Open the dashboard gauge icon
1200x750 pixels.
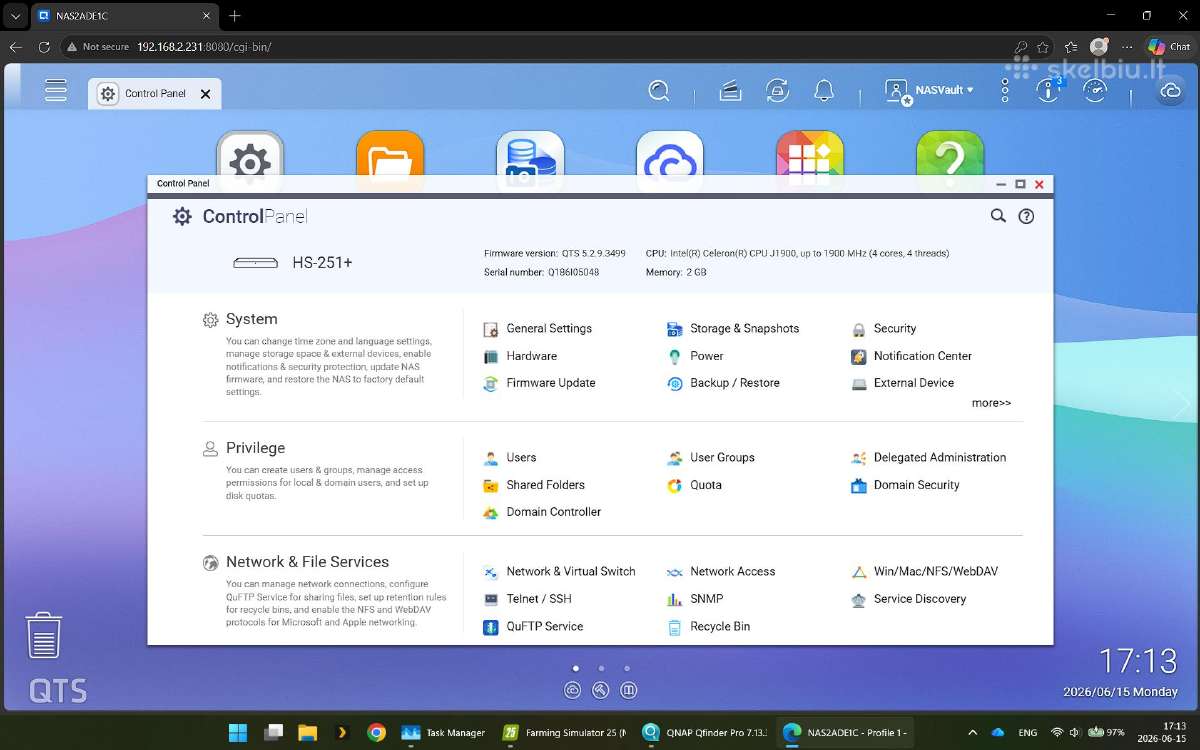click(x=1095, y=91)
